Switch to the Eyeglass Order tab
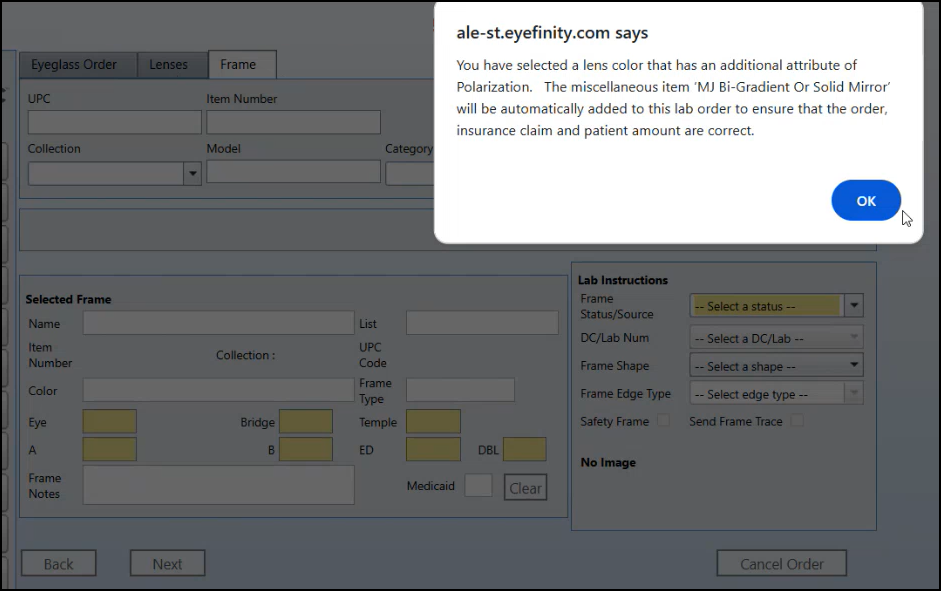This screenshot has width=941, height=591. click(74, 65)
